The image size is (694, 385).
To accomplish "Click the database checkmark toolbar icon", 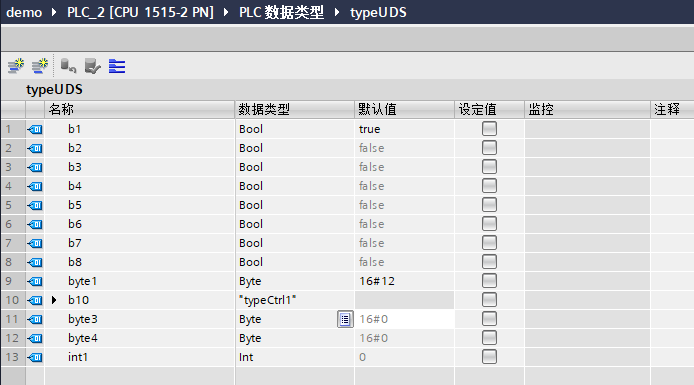I will 93,66.
